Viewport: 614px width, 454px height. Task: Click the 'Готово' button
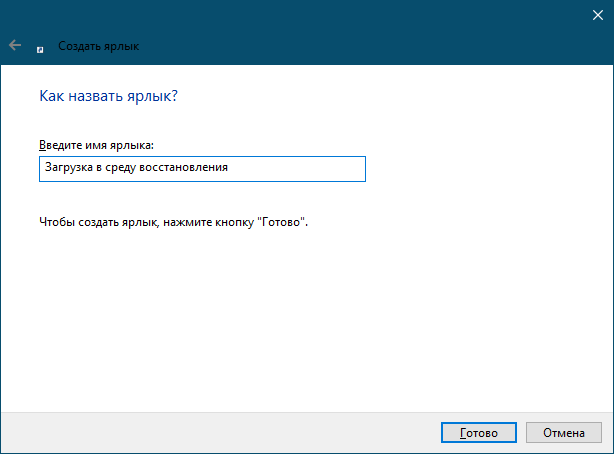pyautogui.click(x=479, y=432)
